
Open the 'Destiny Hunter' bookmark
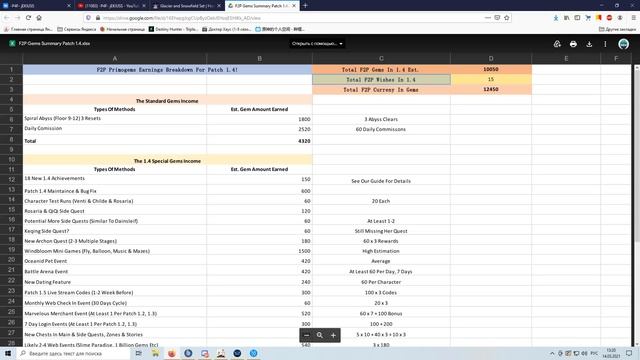pyautogui.click(x=173, y=29)
